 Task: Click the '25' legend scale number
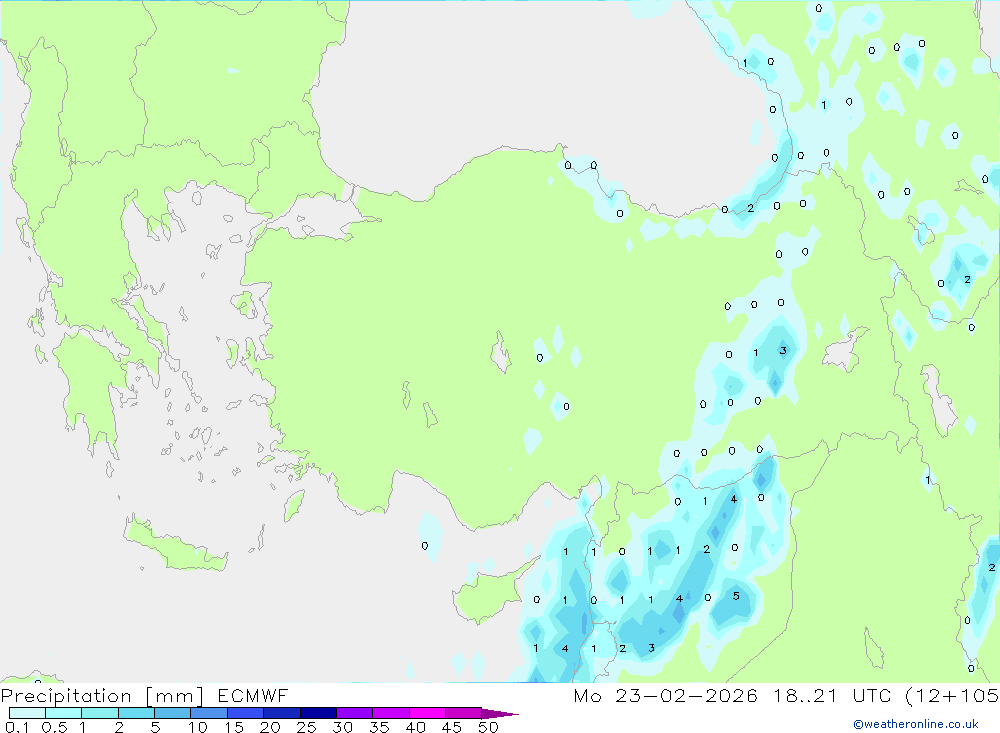pyautogui.click(x=306, y=727)
